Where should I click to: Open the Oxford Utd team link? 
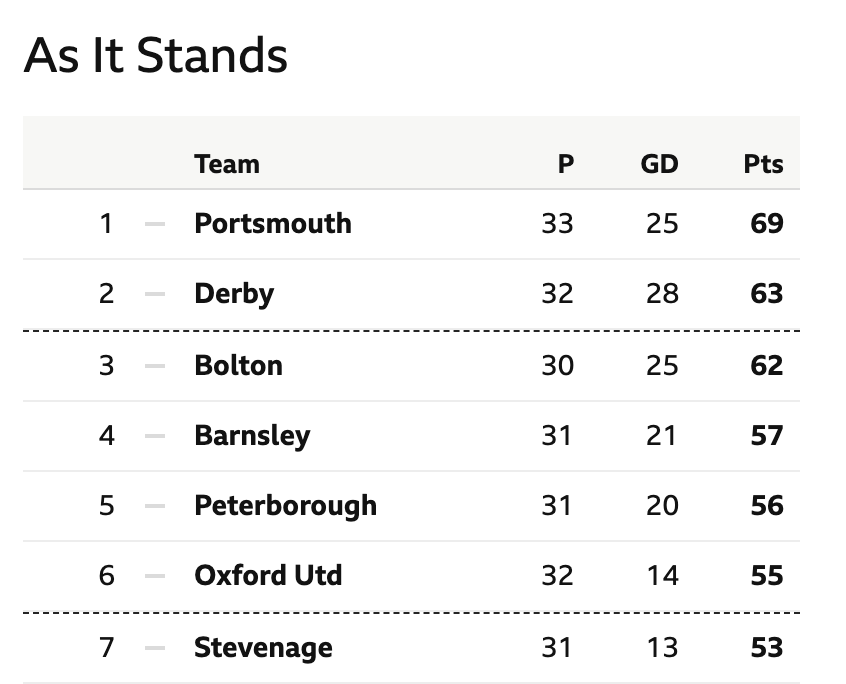[x=268, y=576]
